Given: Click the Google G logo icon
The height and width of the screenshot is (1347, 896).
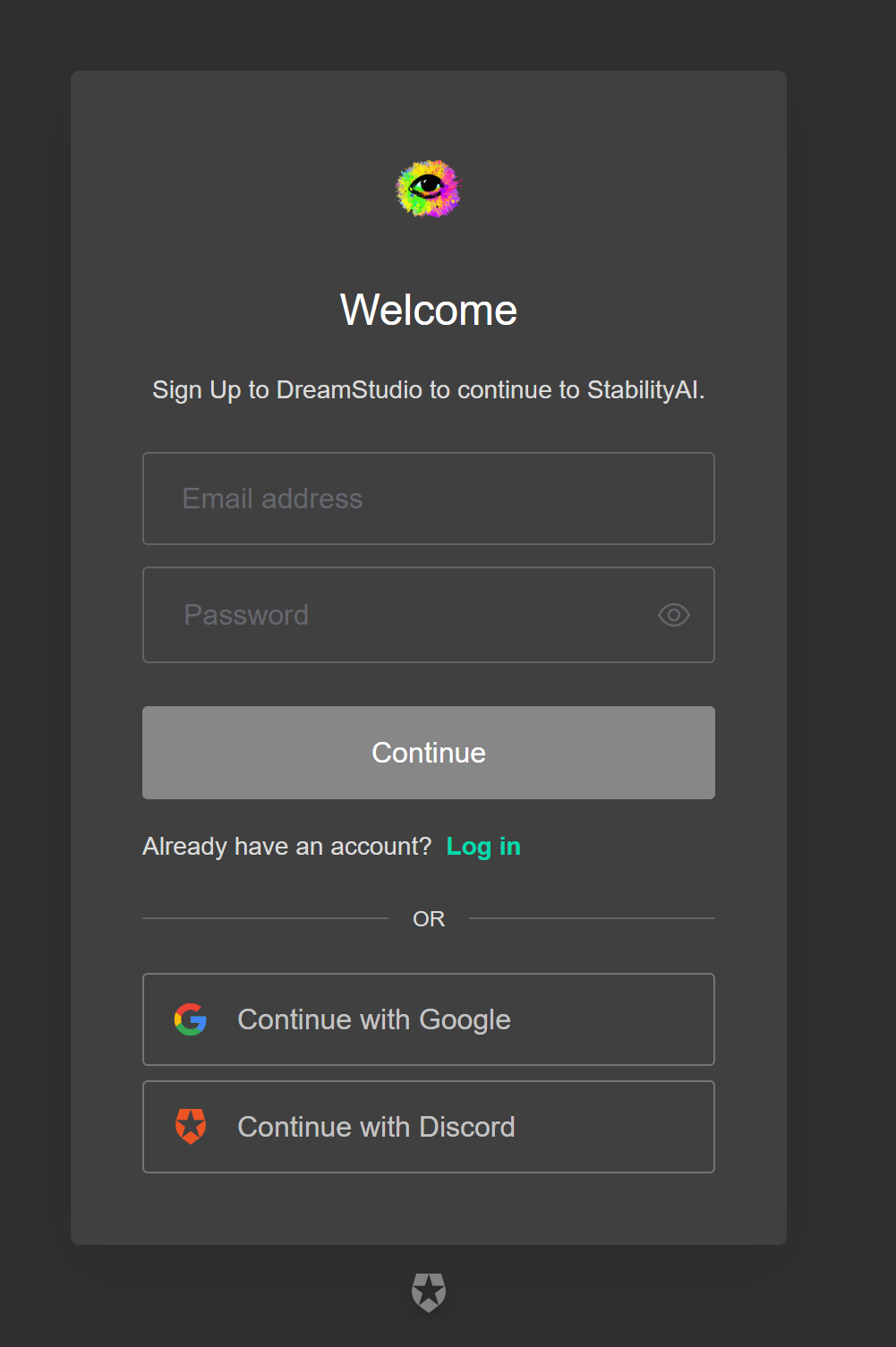Looking at the screenshot, I should tap(191, 1019).
